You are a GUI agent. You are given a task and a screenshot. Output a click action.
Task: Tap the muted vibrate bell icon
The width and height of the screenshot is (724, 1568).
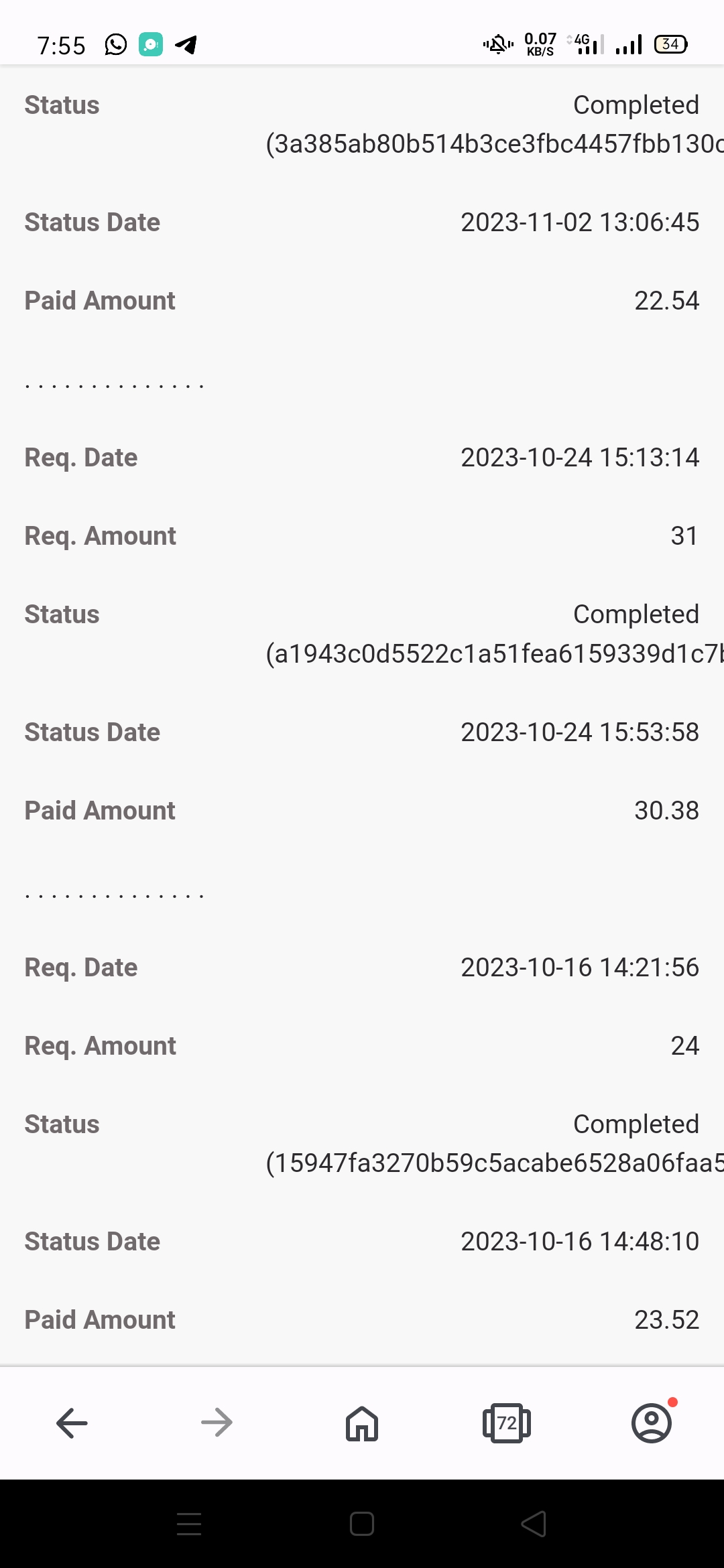point(498,45)
